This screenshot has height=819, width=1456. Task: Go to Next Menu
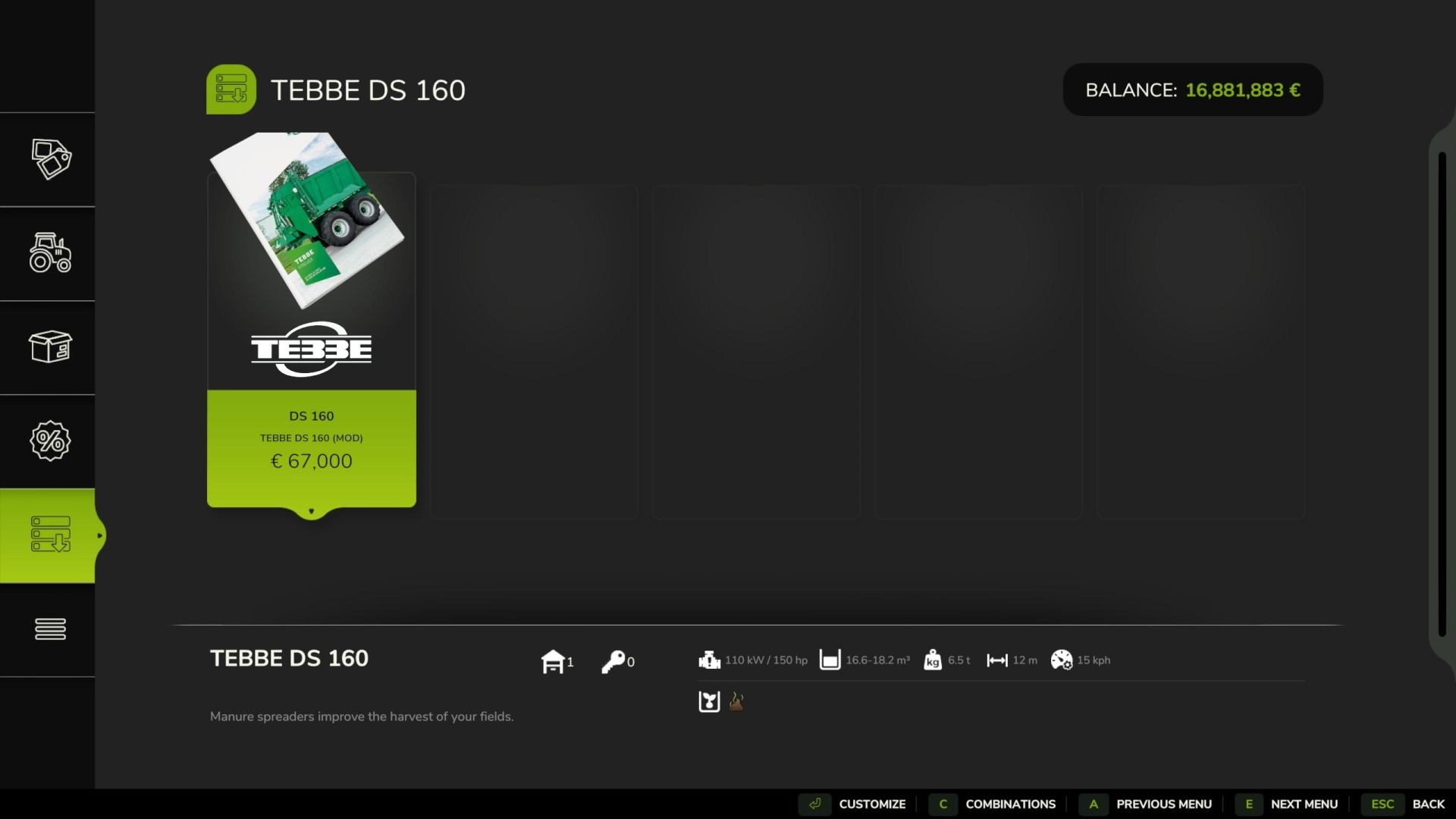tap(1288, 804)
